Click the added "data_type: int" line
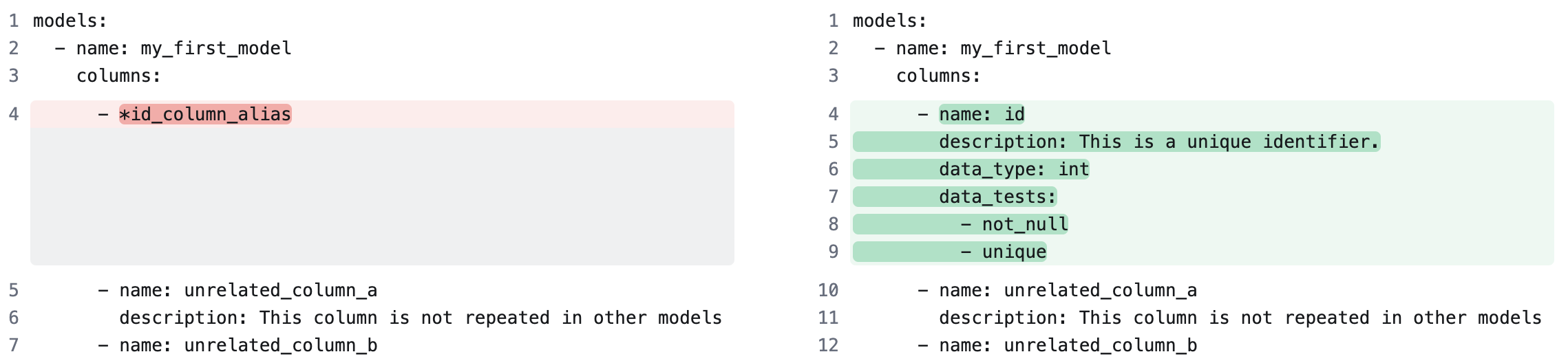The width and height of the screenshot is (1568, 363). point(1014,169)
